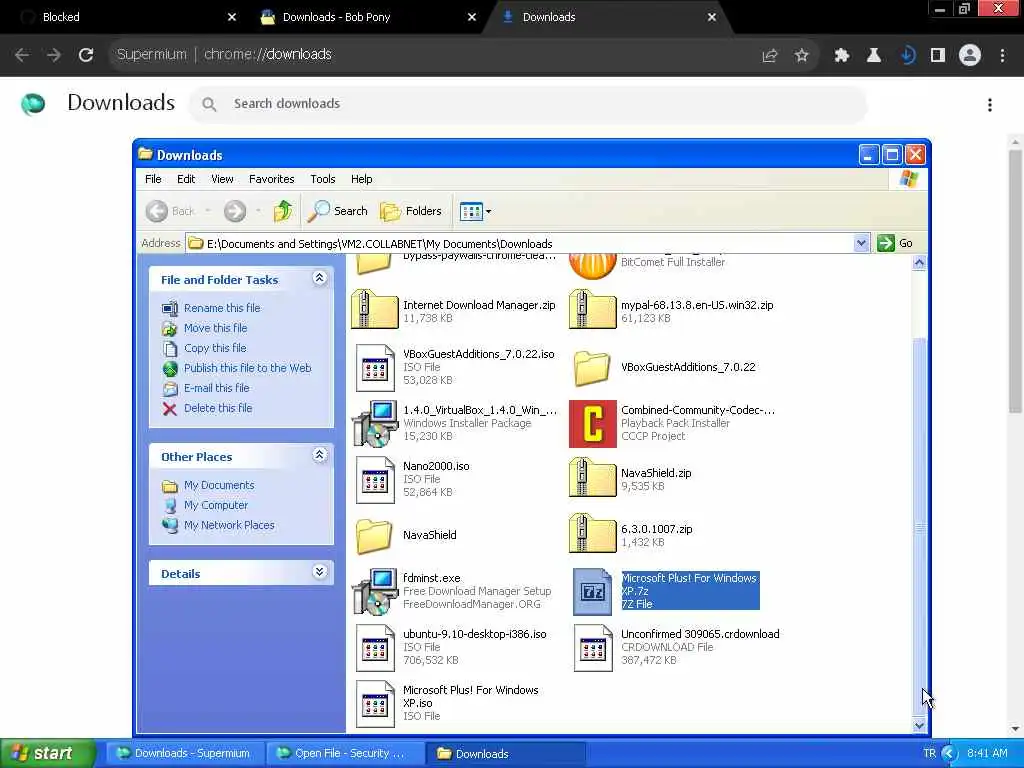Click the labs flask icon in browser toolbar
The image size is (1024, 768).
click(x=873, y=56)
